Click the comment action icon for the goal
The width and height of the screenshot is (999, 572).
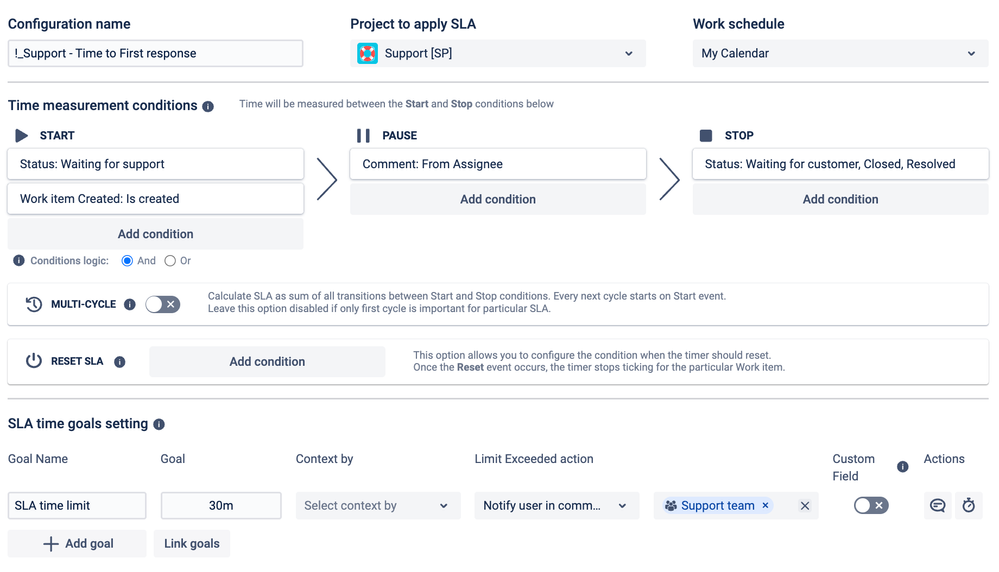pos(937,506)
